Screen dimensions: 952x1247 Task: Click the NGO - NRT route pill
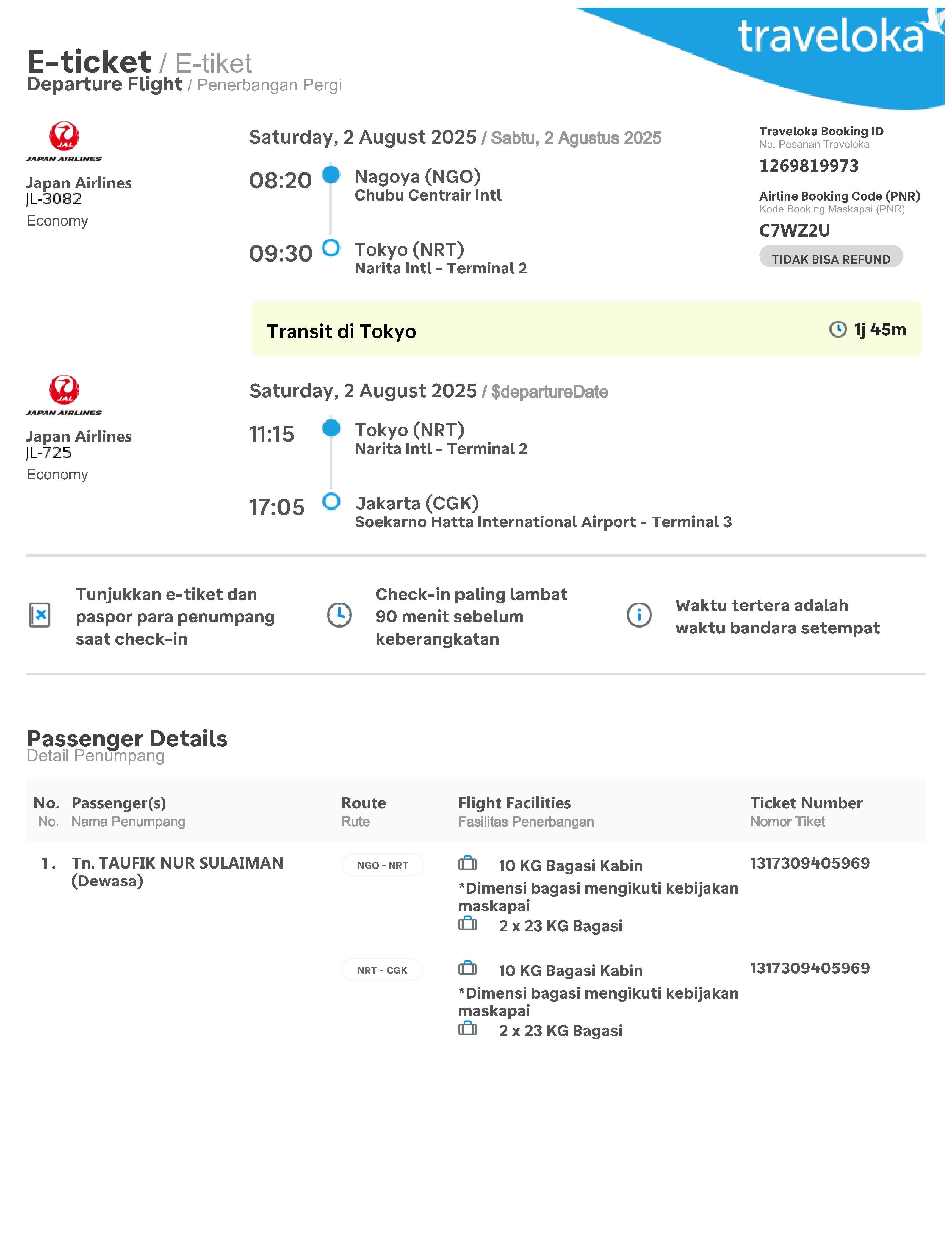click(x=383, y=865)
